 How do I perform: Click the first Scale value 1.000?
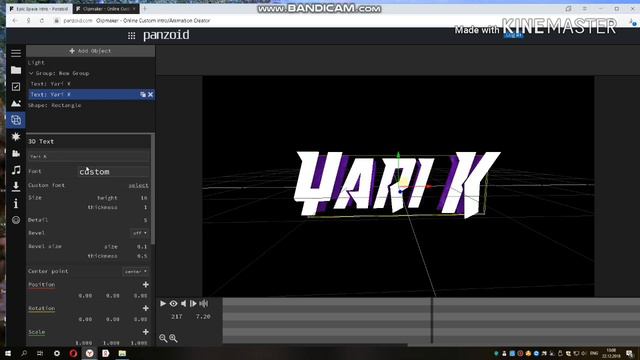tap(84, 343)
